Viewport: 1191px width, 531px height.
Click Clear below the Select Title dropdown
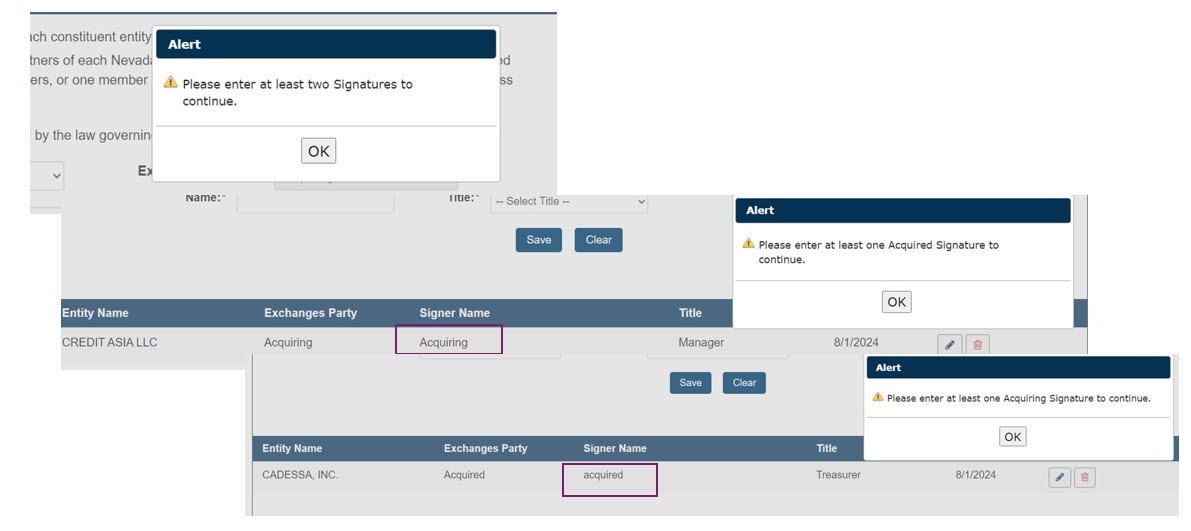pyautogui.click(x=598, y=240)
